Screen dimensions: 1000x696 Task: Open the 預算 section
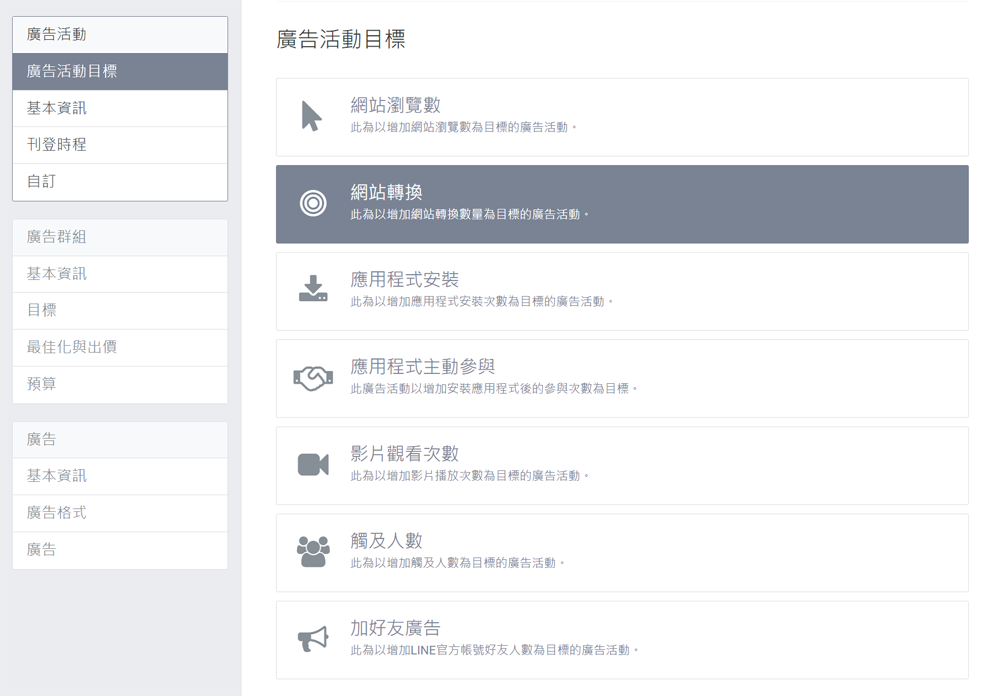[x=120, y=384]
